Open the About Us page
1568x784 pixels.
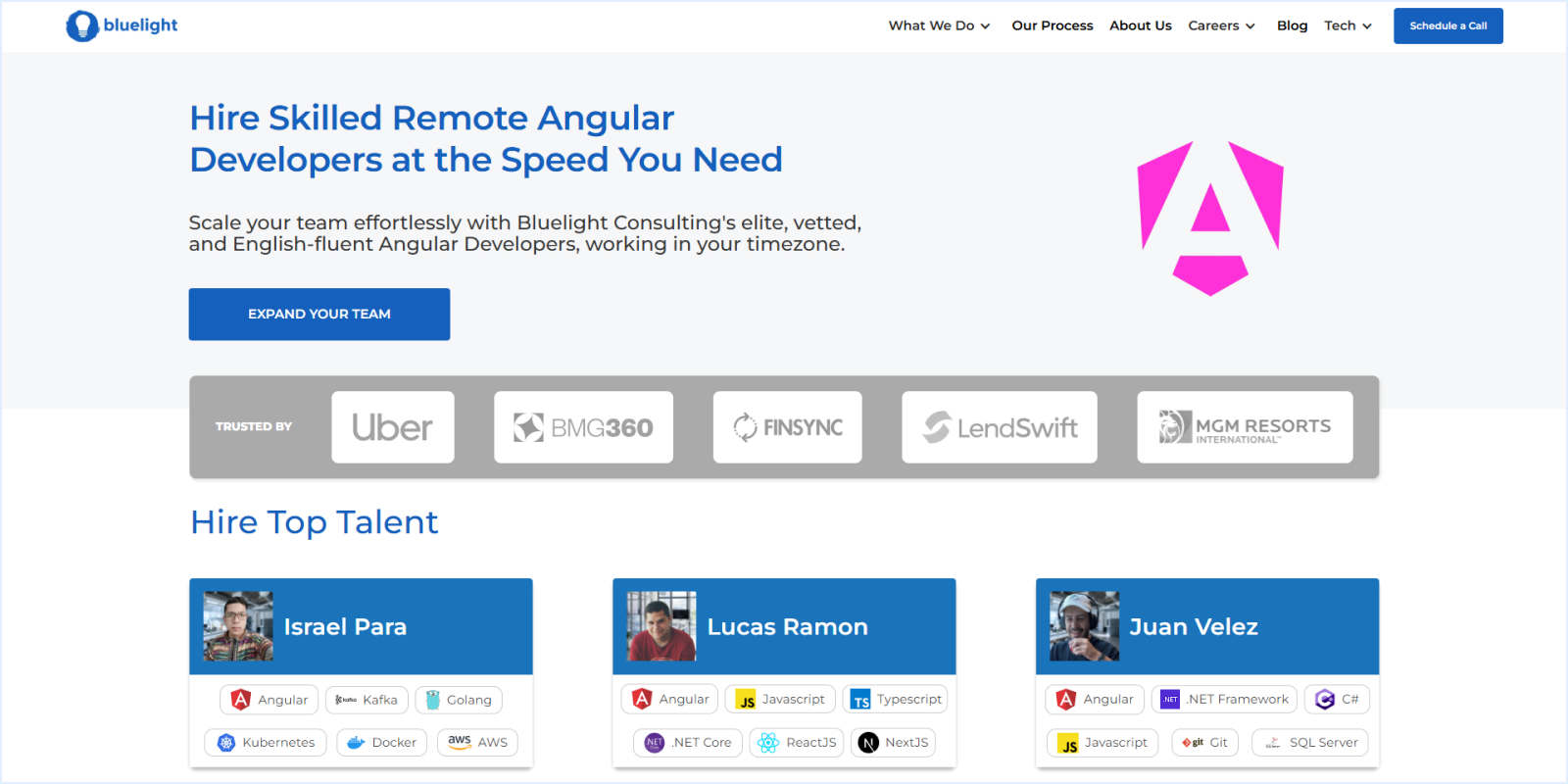[1140, 26]
